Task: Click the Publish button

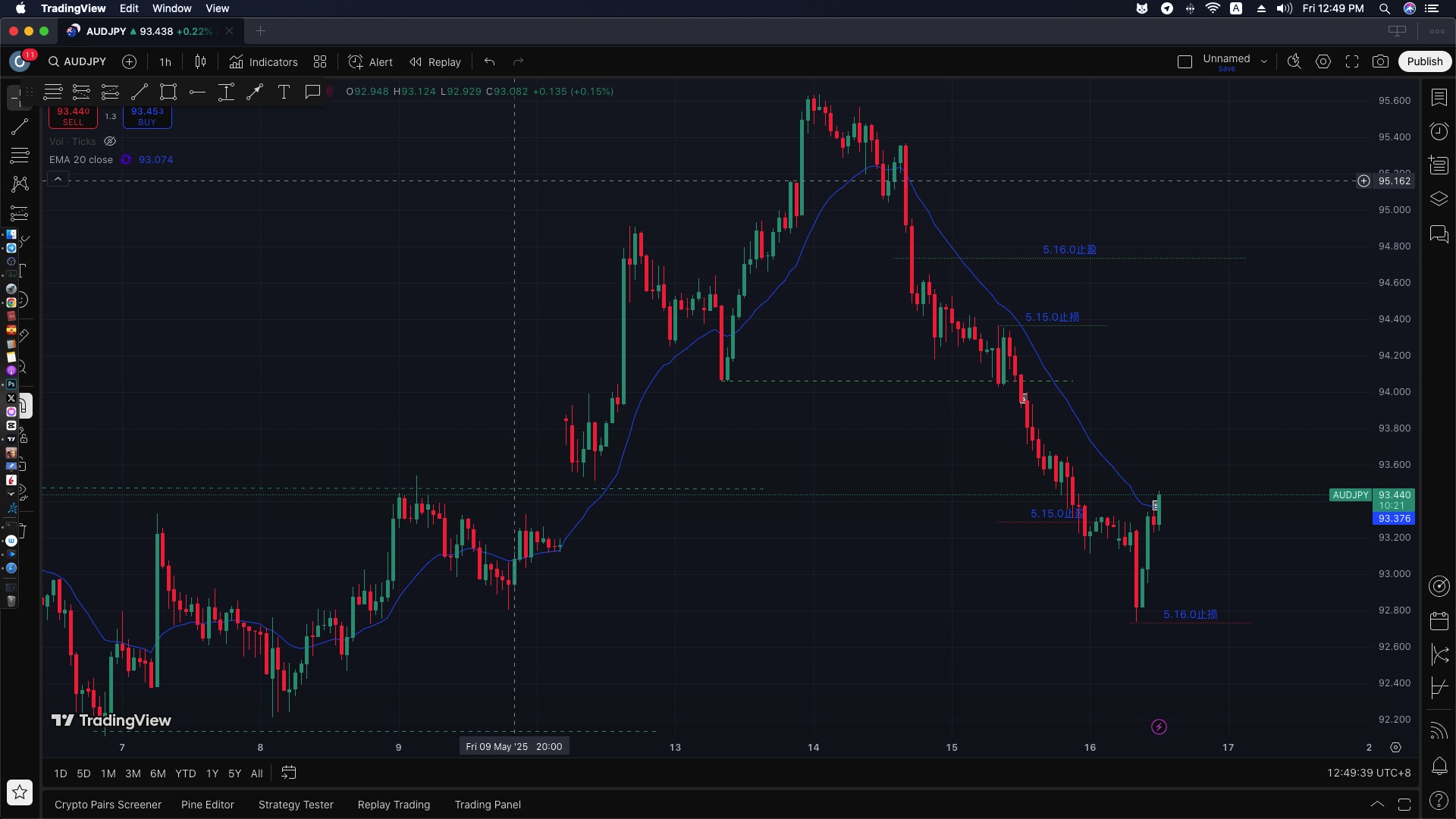Action: click(1424, 62)
